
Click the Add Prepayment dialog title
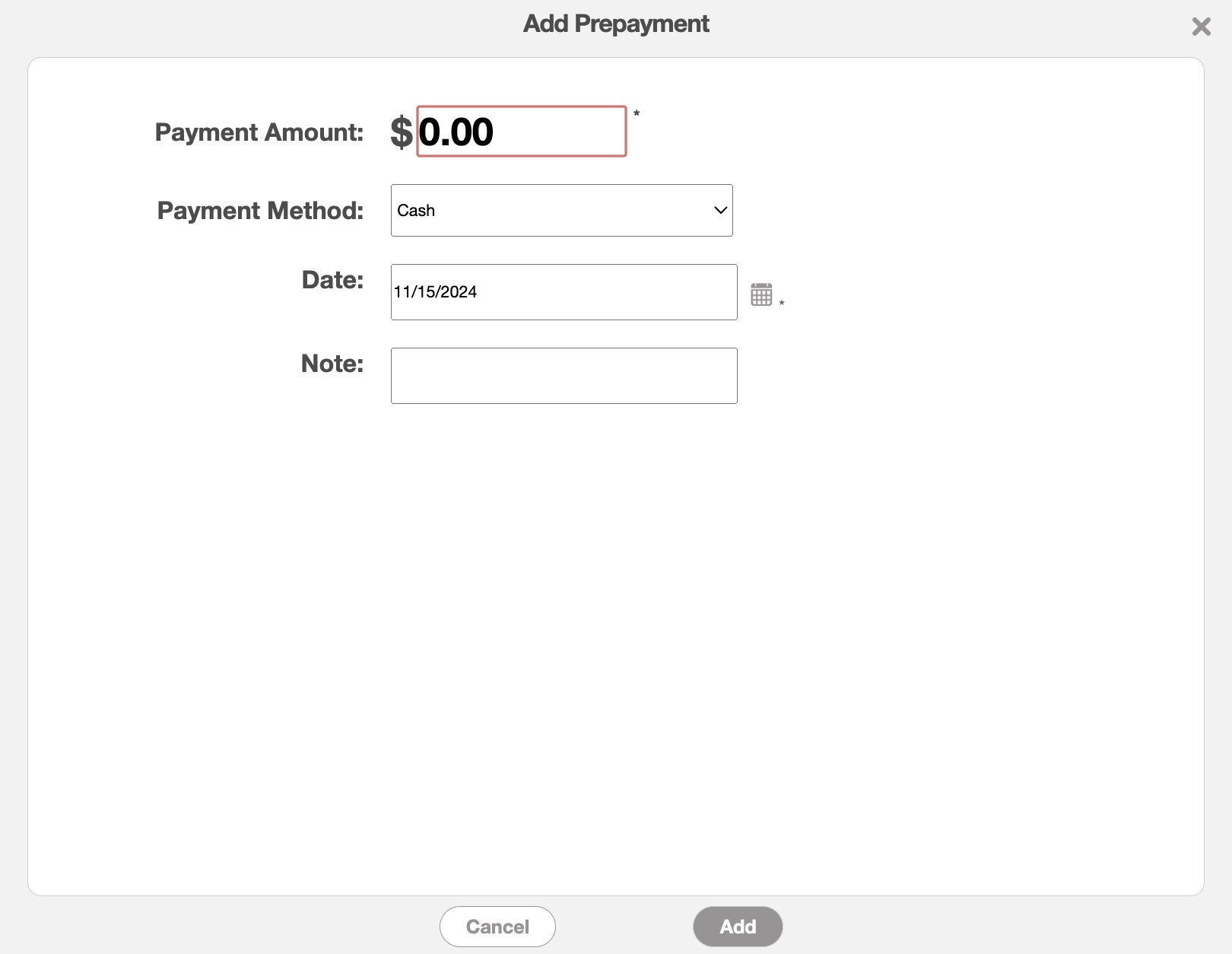tap(616, 24)
